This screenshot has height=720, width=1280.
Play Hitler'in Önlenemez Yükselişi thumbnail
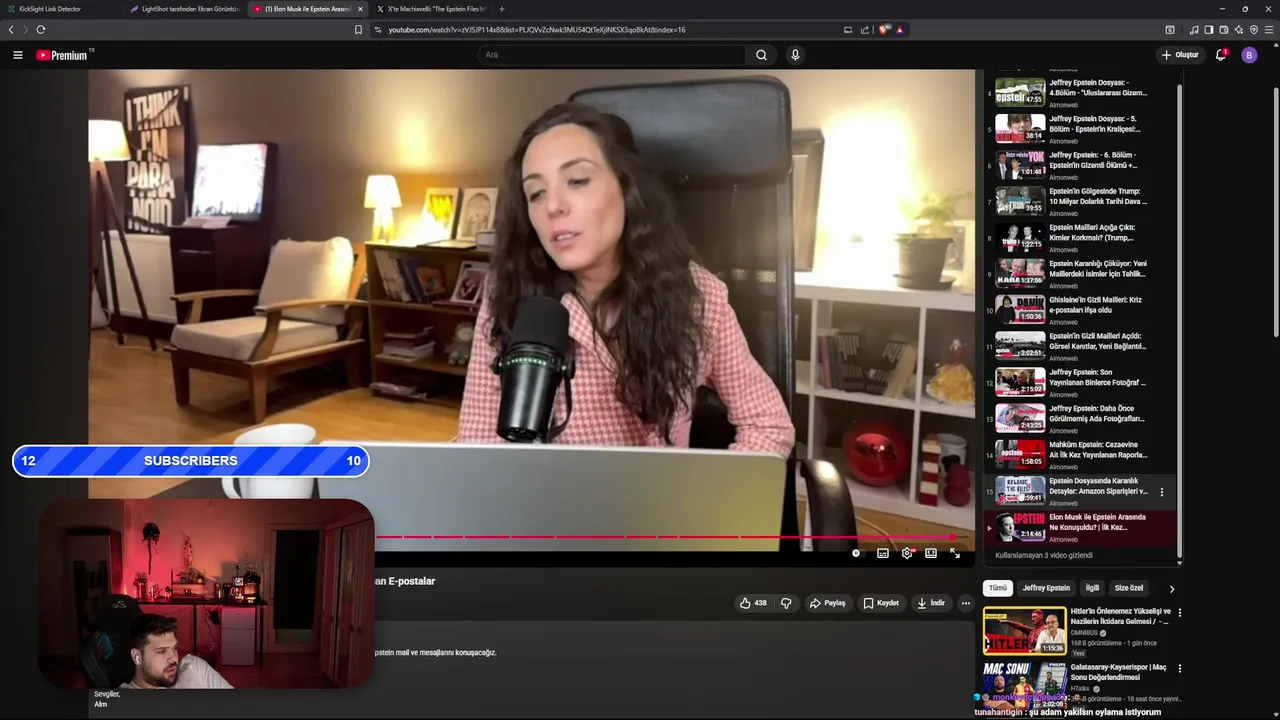click(1025, 631)
